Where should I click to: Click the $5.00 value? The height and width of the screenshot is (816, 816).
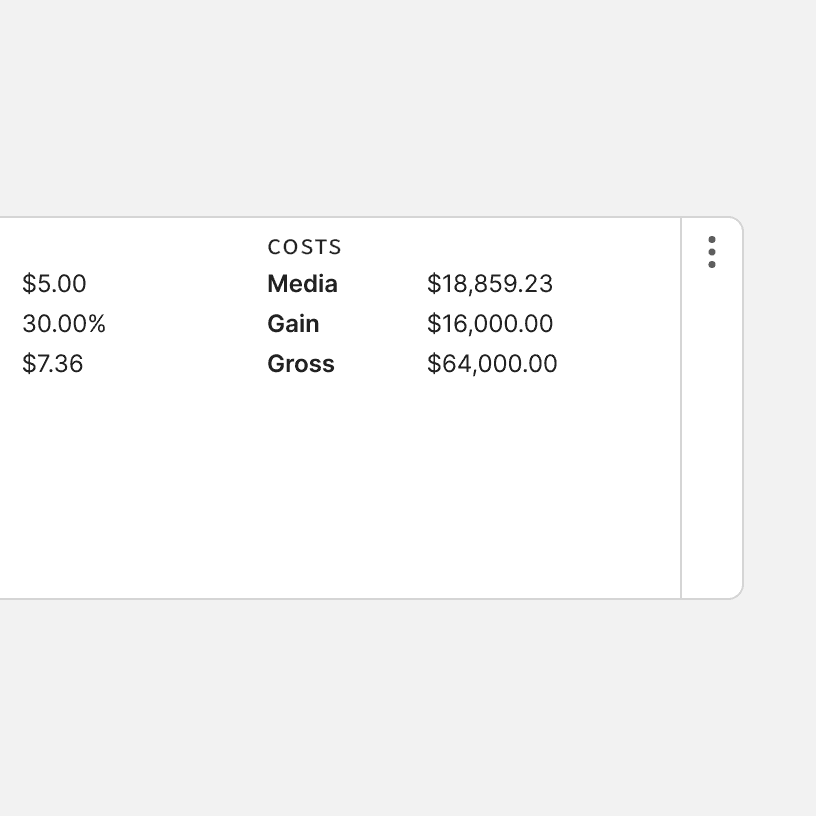point(54,284)
